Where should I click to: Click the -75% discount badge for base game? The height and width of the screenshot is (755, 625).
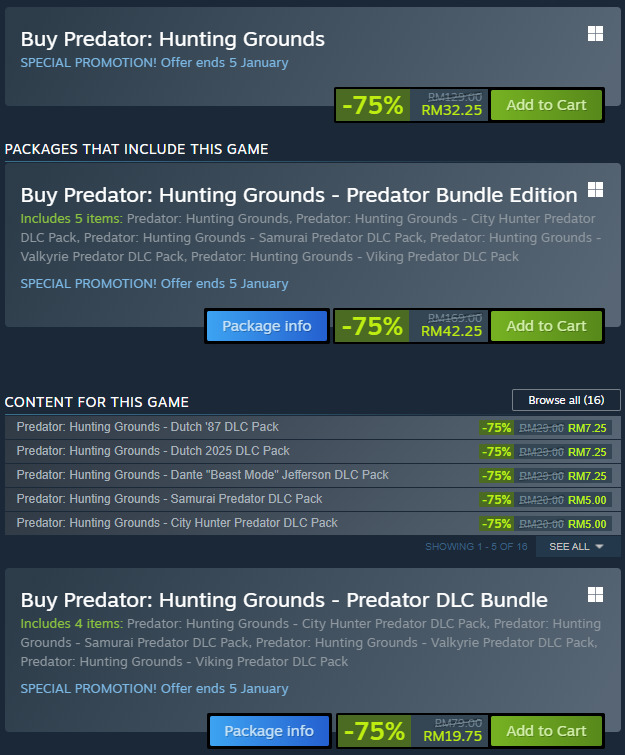[x=372, y=105]
